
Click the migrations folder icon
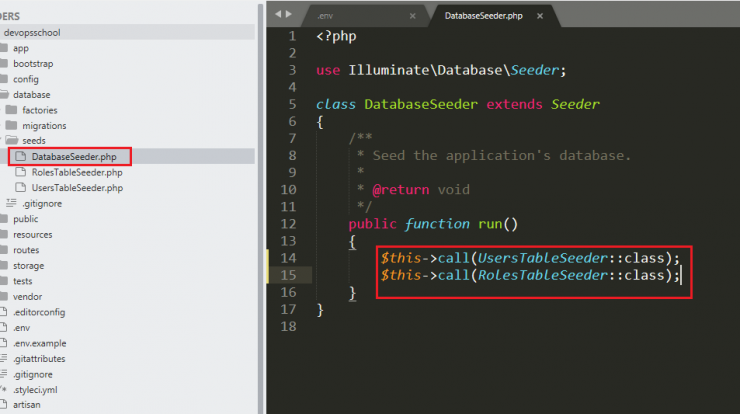[12, 126]
